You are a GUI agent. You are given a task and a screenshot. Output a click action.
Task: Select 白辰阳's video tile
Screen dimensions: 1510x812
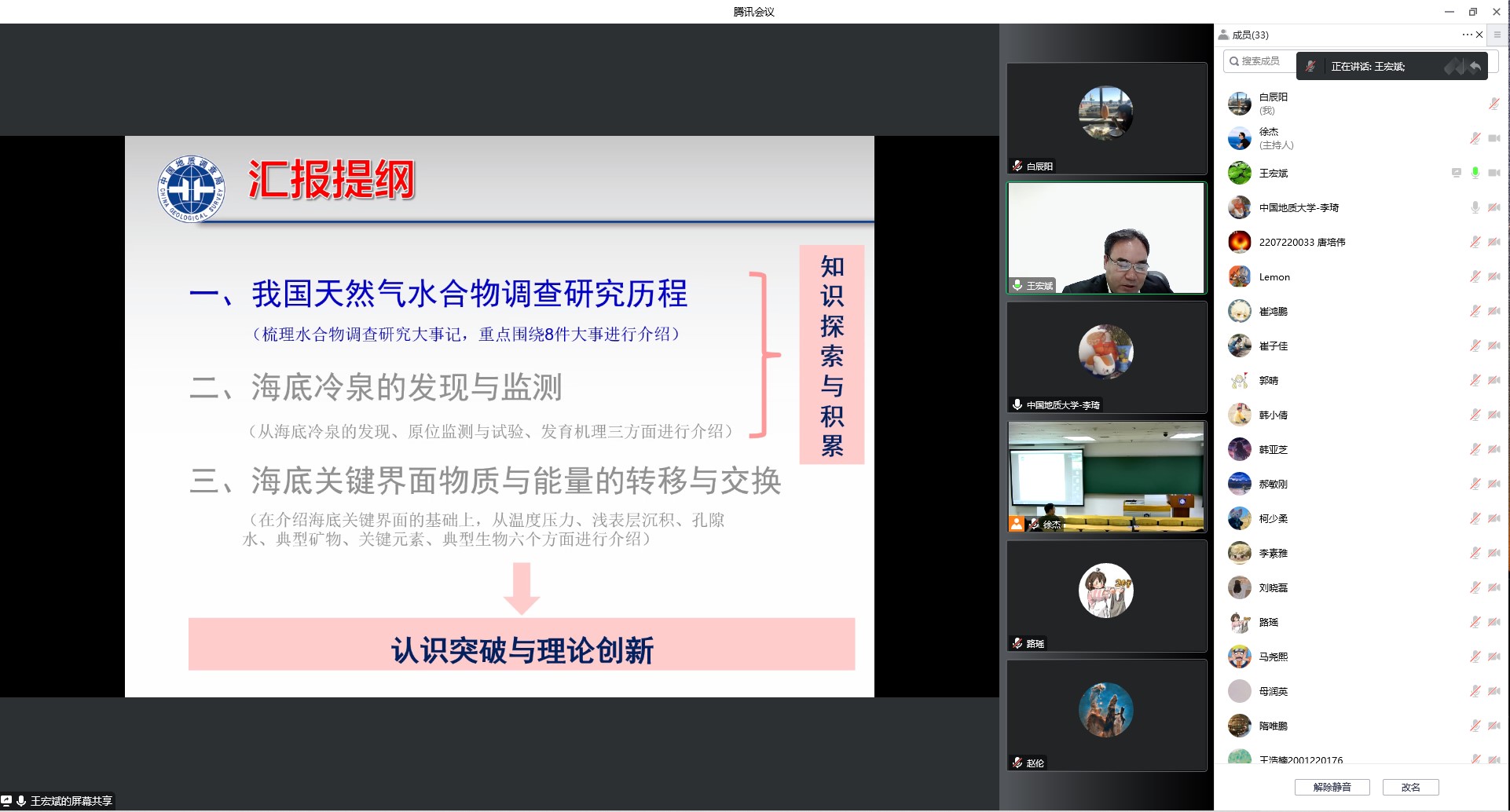(x=1106, y=119)
